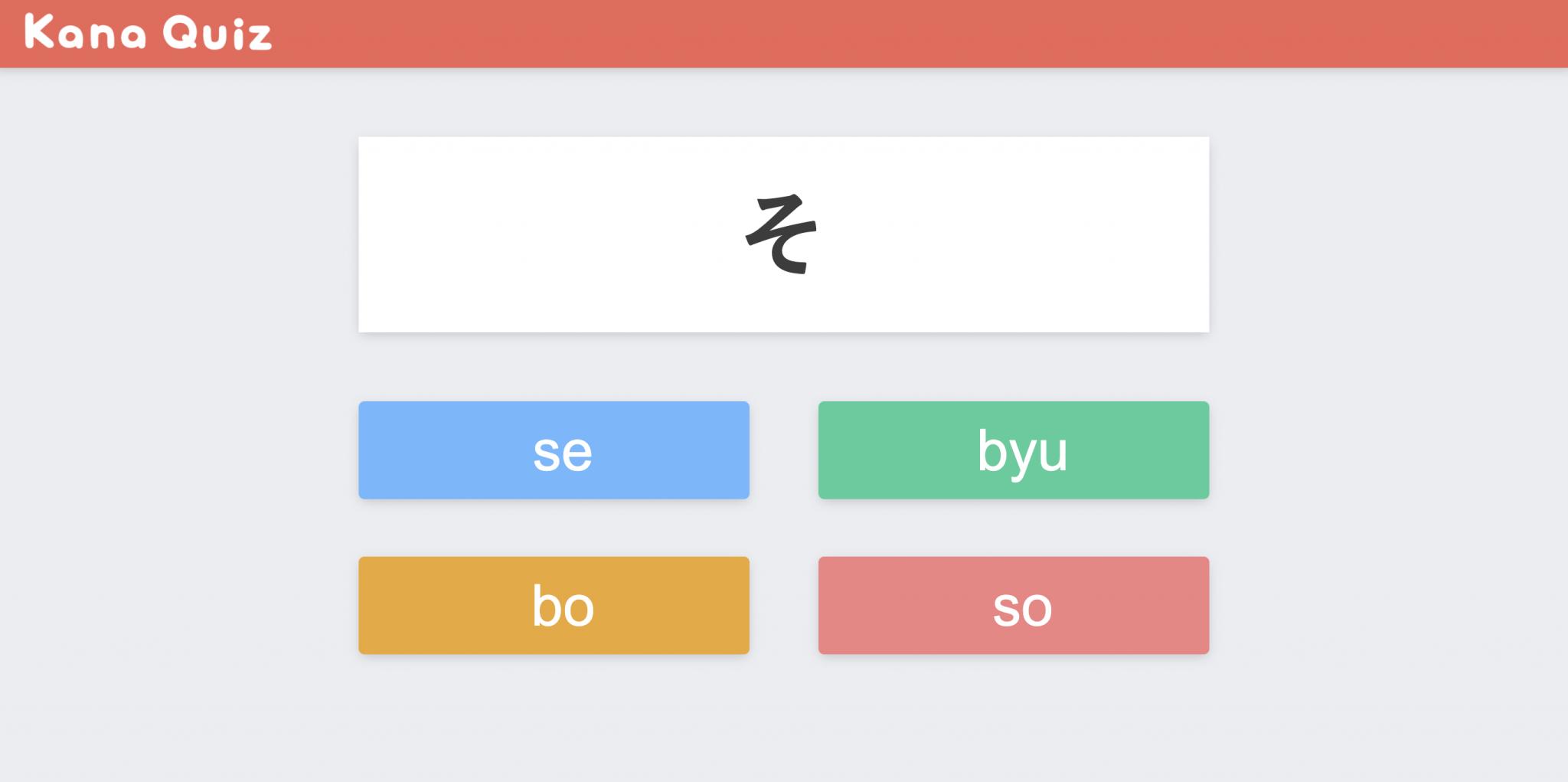Select the top-left answer option "se"
This screenshot has width=1568, height=782.
click(554, 450)
